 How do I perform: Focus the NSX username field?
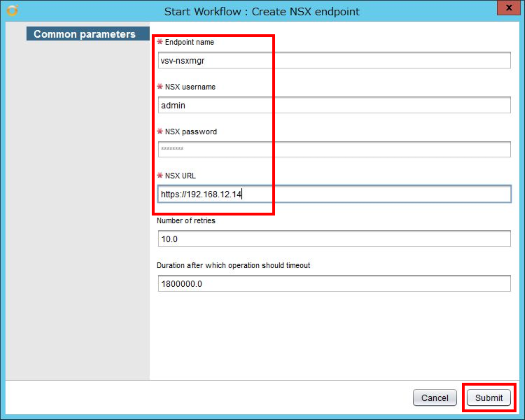point(334,105)
